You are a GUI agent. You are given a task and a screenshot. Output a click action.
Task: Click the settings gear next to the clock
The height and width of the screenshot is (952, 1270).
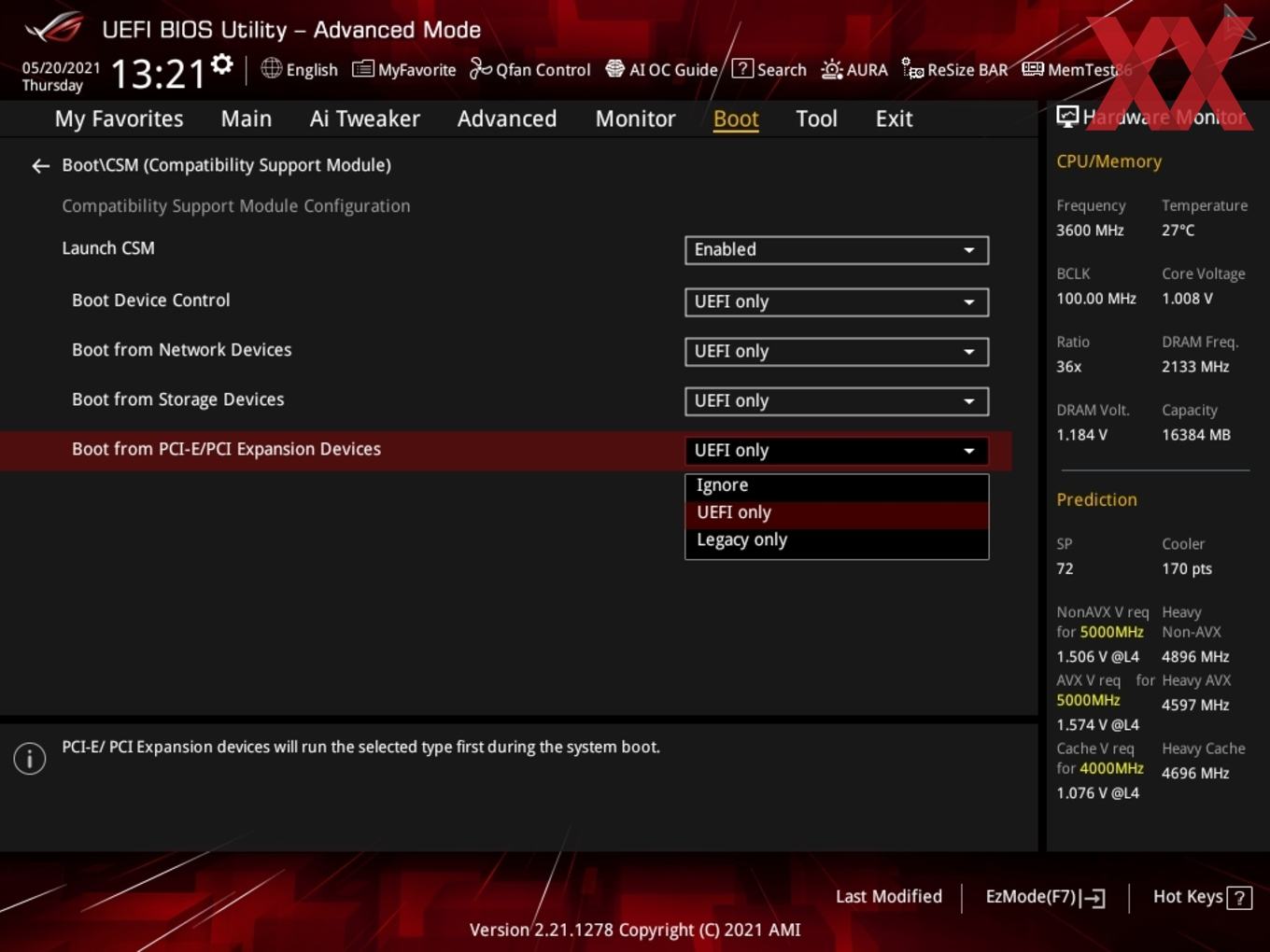pyautogui.click(x=222, y=64)
